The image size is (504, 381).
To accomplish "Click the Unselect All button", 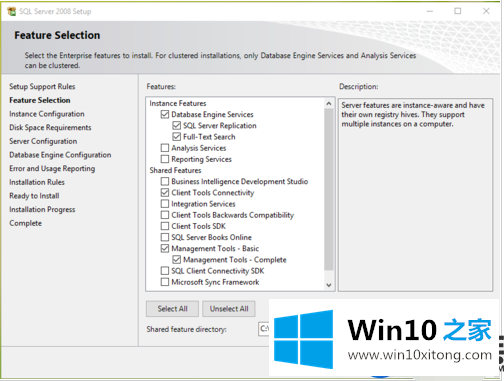I will click(229, 309).
